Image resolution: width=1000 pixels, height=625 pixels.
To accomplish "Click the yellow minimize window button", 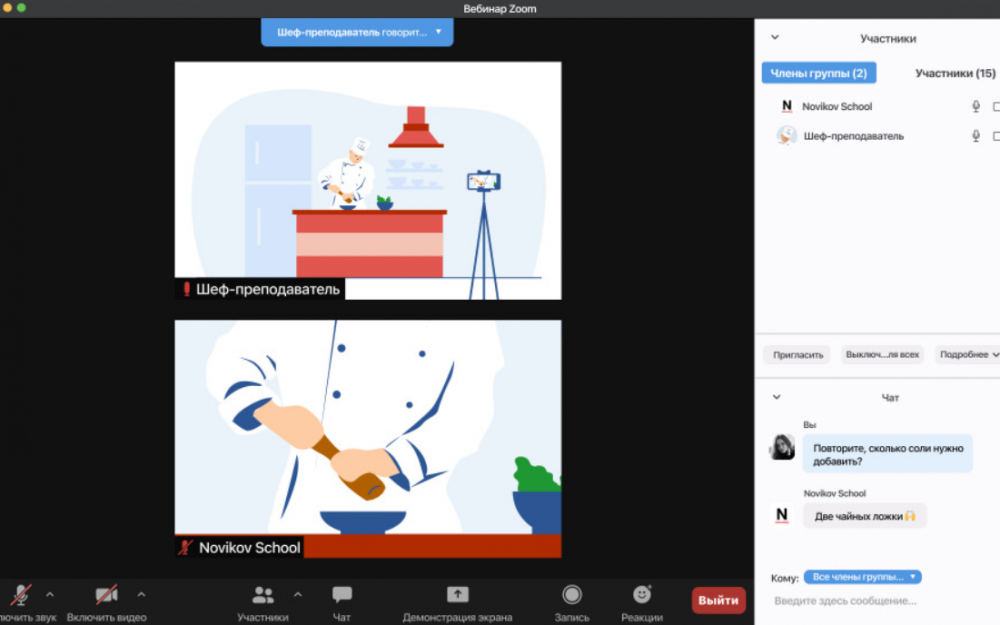I will pyautogui.click(x=7, y=8).
